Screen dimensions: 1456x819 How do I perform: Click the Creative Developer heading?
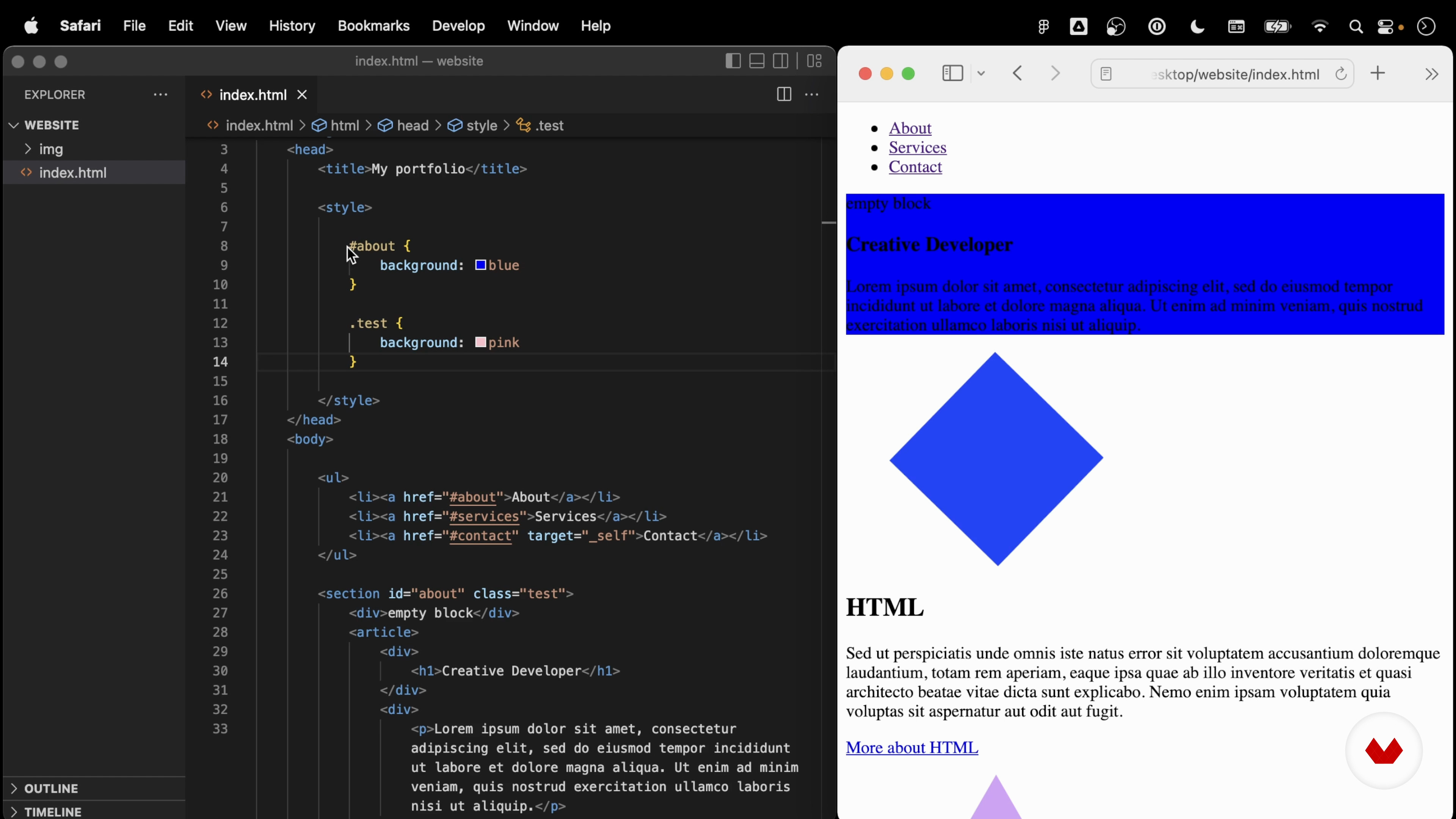tap(929, 245)
